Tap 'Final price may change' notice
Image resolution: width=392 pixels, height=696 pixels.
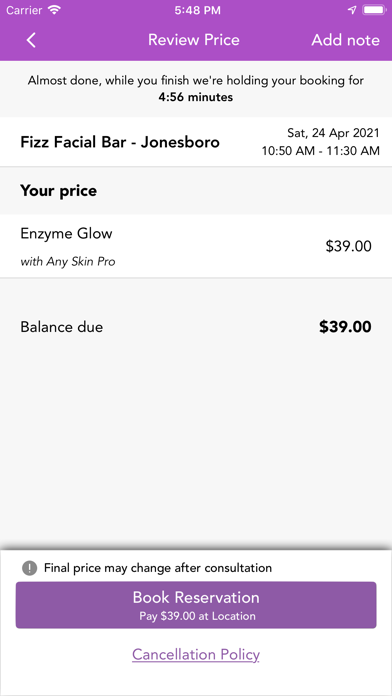click(158, 568)
